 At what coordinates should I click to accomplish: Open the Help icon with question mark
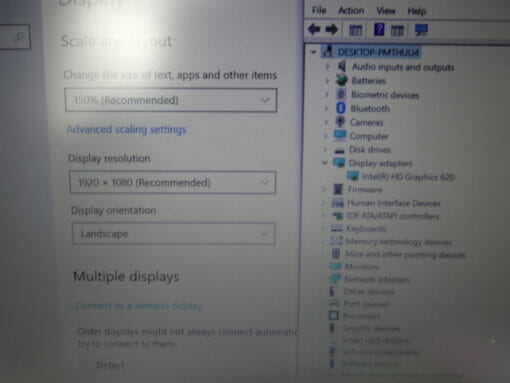(379, 30)
